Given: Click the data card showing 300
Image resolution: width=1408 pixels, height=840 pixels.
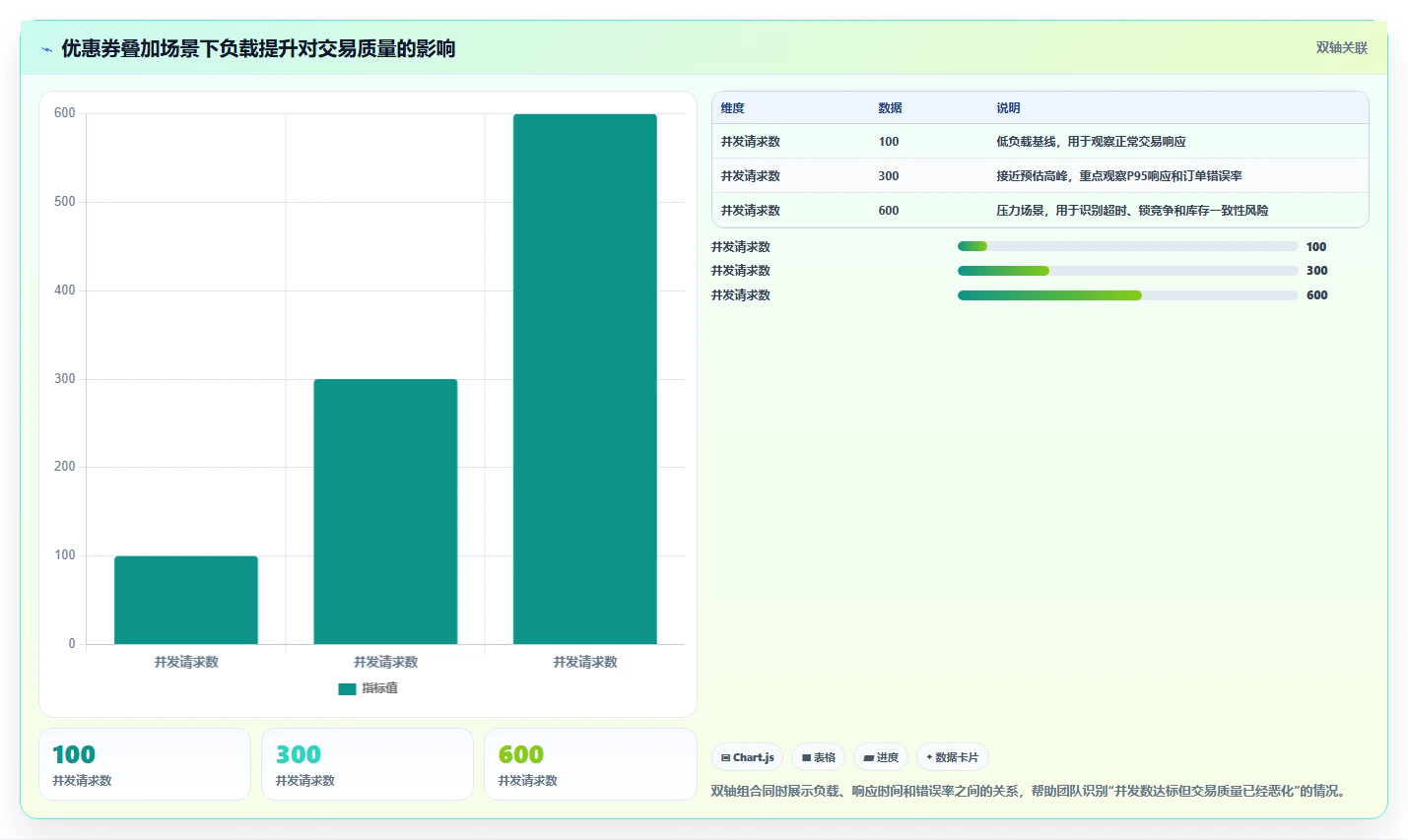Looking at the screenshot, I should pos(368,764).
